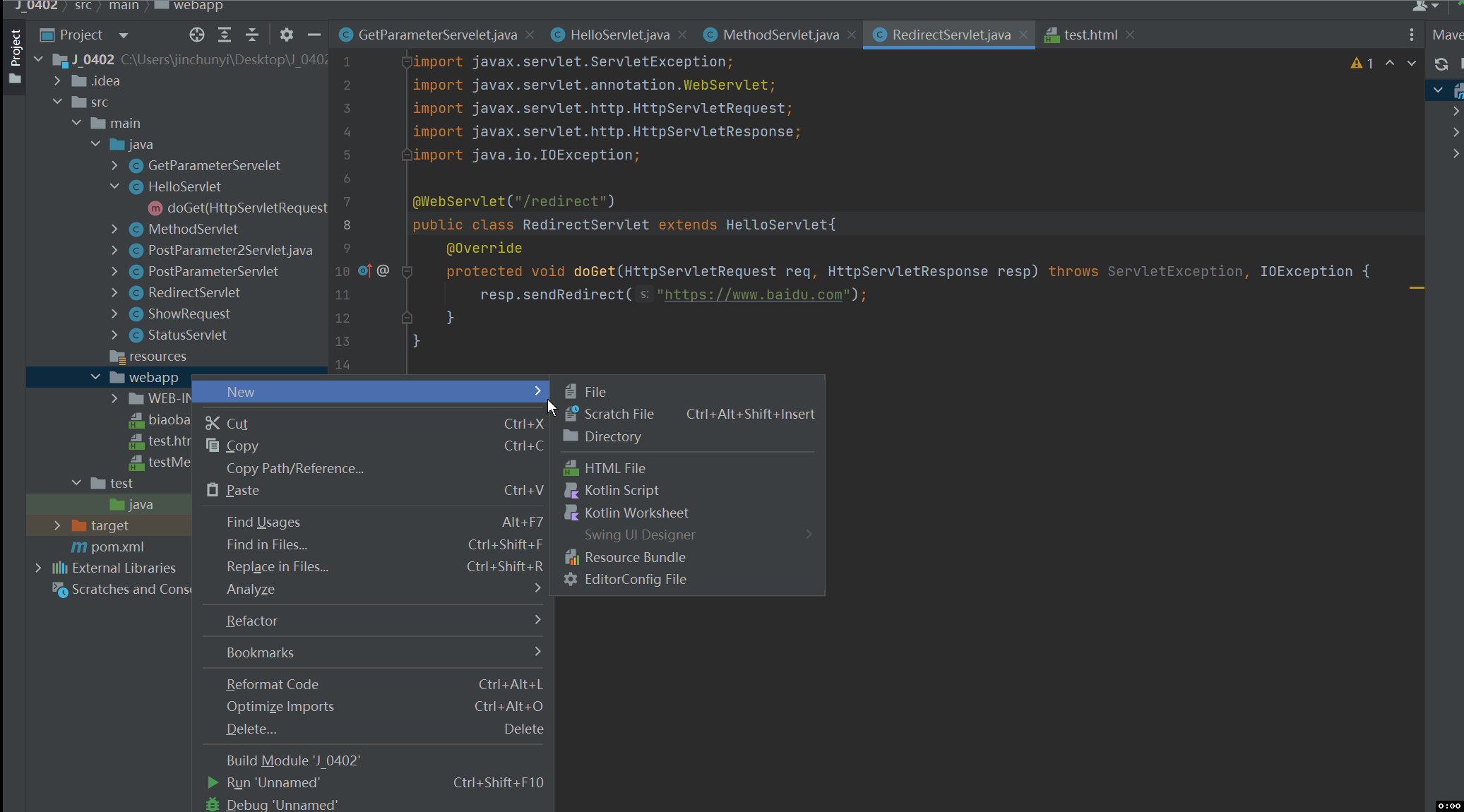1464x812 pixels.
Task: Click the override gutter icon on line 10
Action: [x=364, y=270]
